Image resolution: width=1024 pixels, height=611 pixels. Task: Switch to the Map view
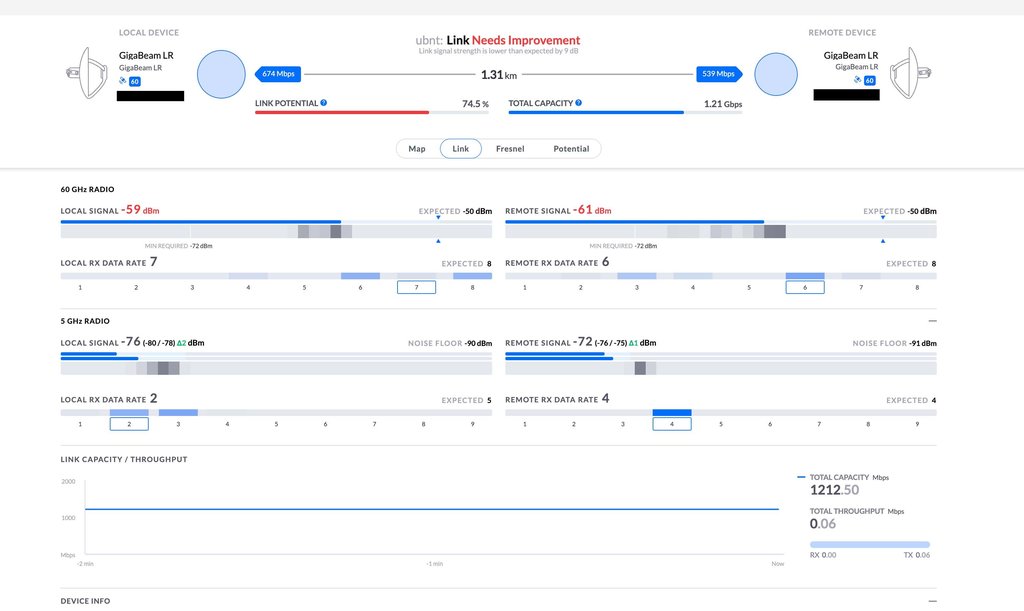(417, 149)
